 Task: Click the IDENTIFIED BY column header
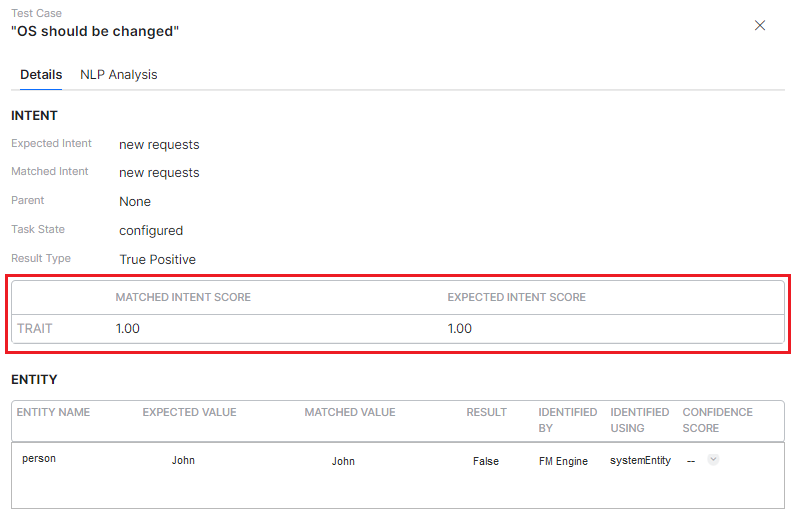coord(567,420)
